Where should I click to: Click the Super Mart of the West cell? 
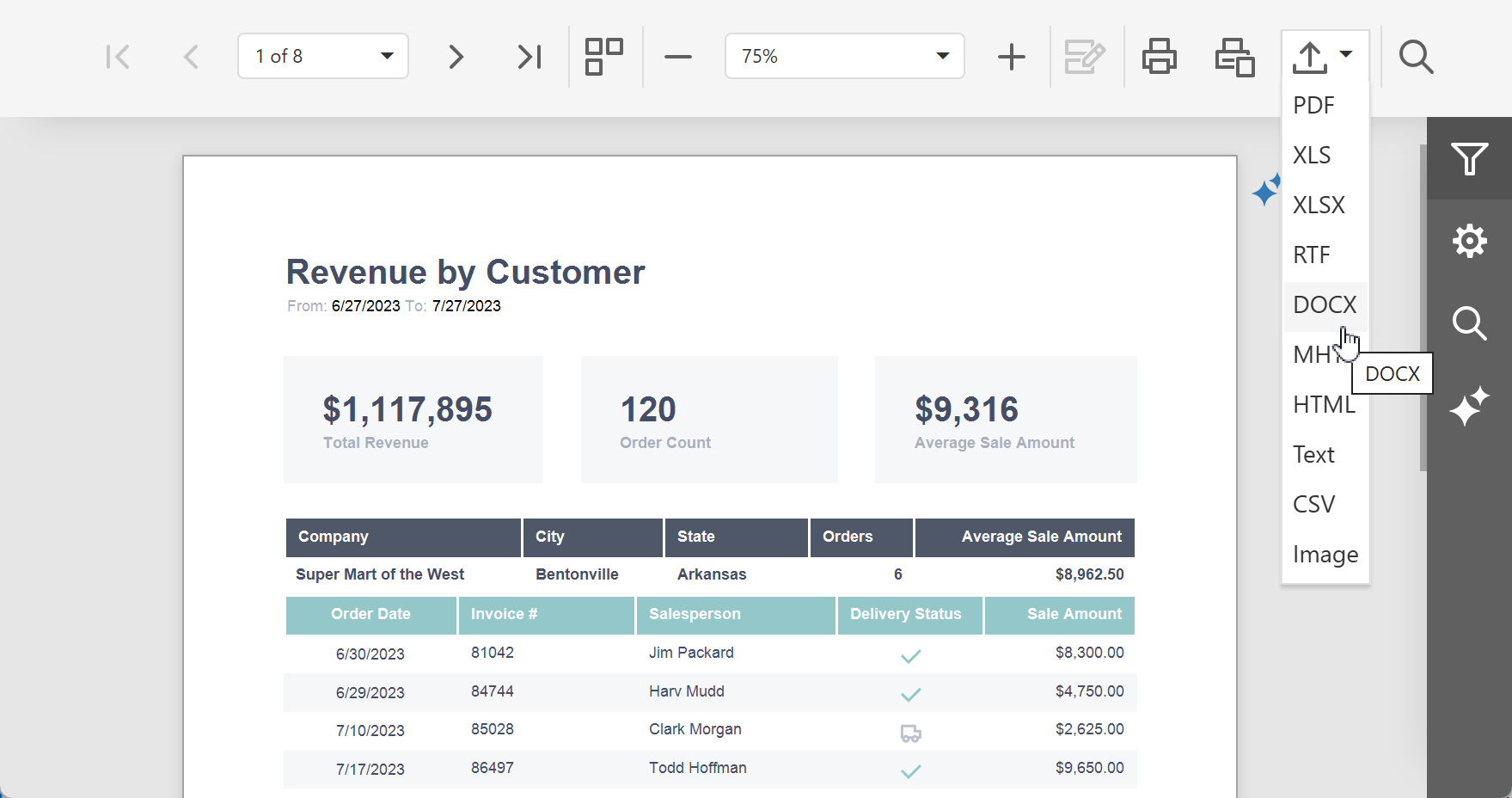380,574
